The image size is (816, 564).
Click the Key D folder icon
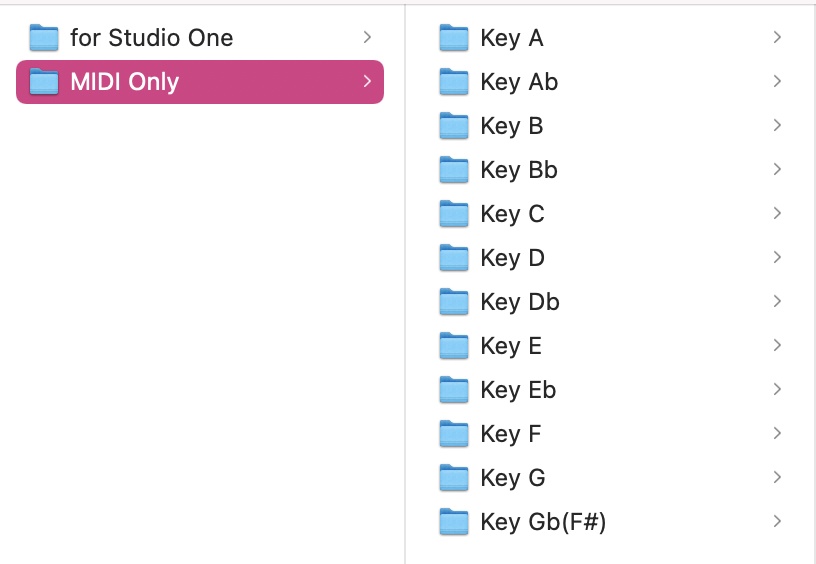454,258
